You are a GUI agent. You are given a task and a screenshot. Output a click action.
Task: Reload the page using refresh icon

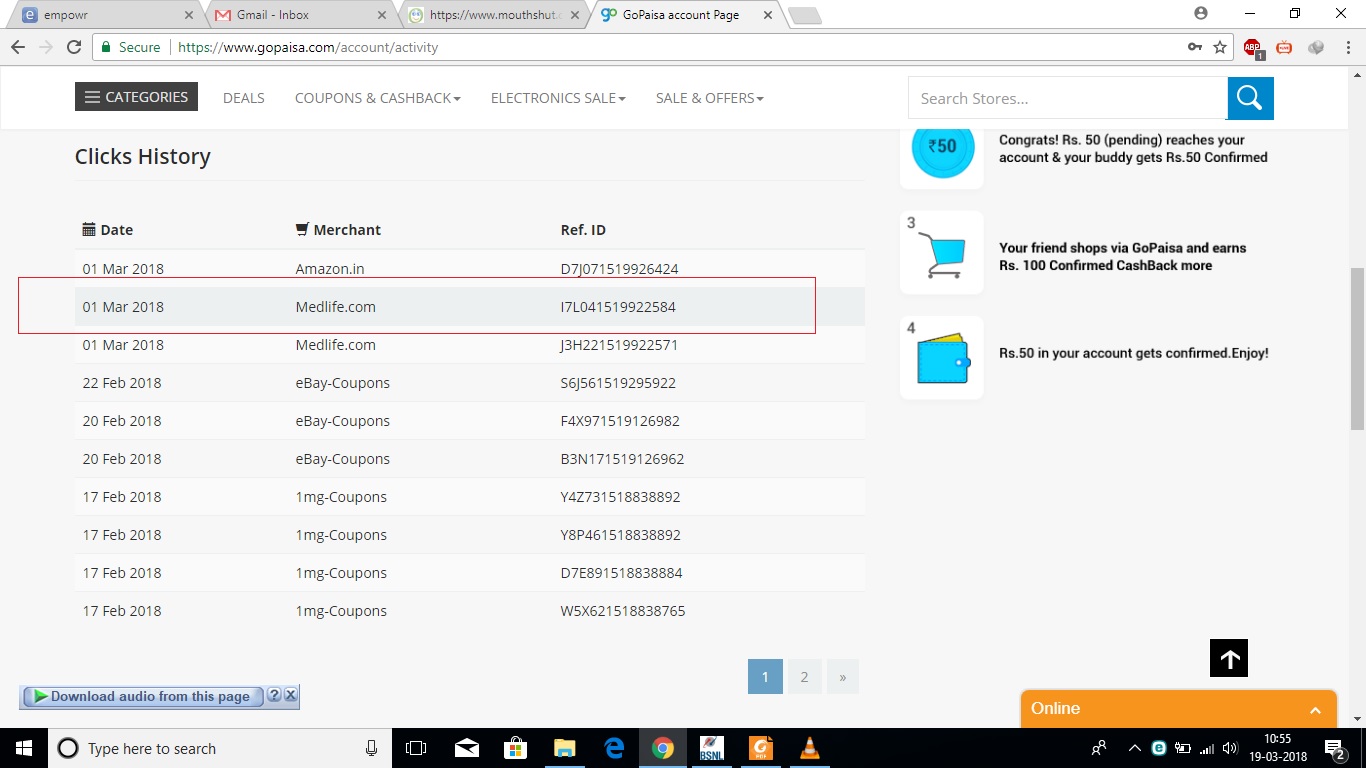pos(73,47)
